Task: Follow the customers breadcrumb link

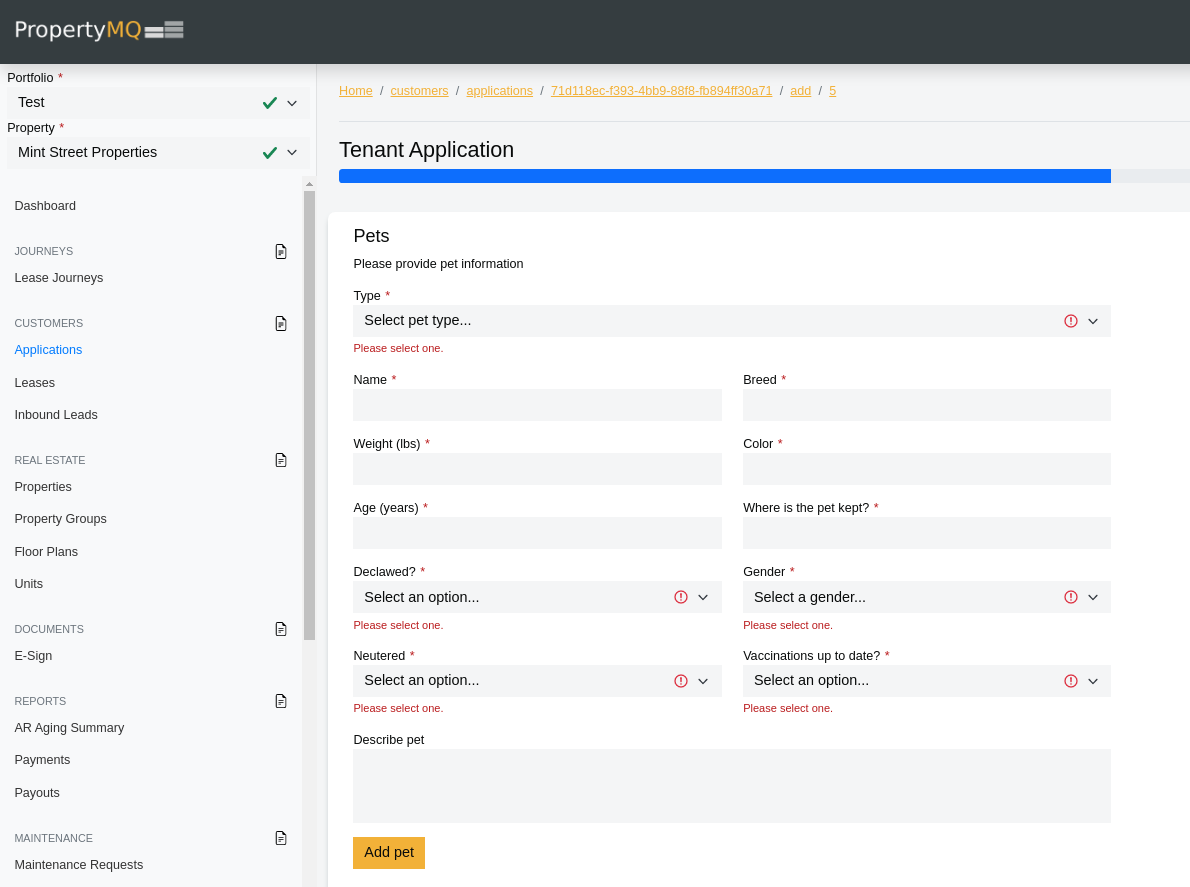Action: [419, 91]
